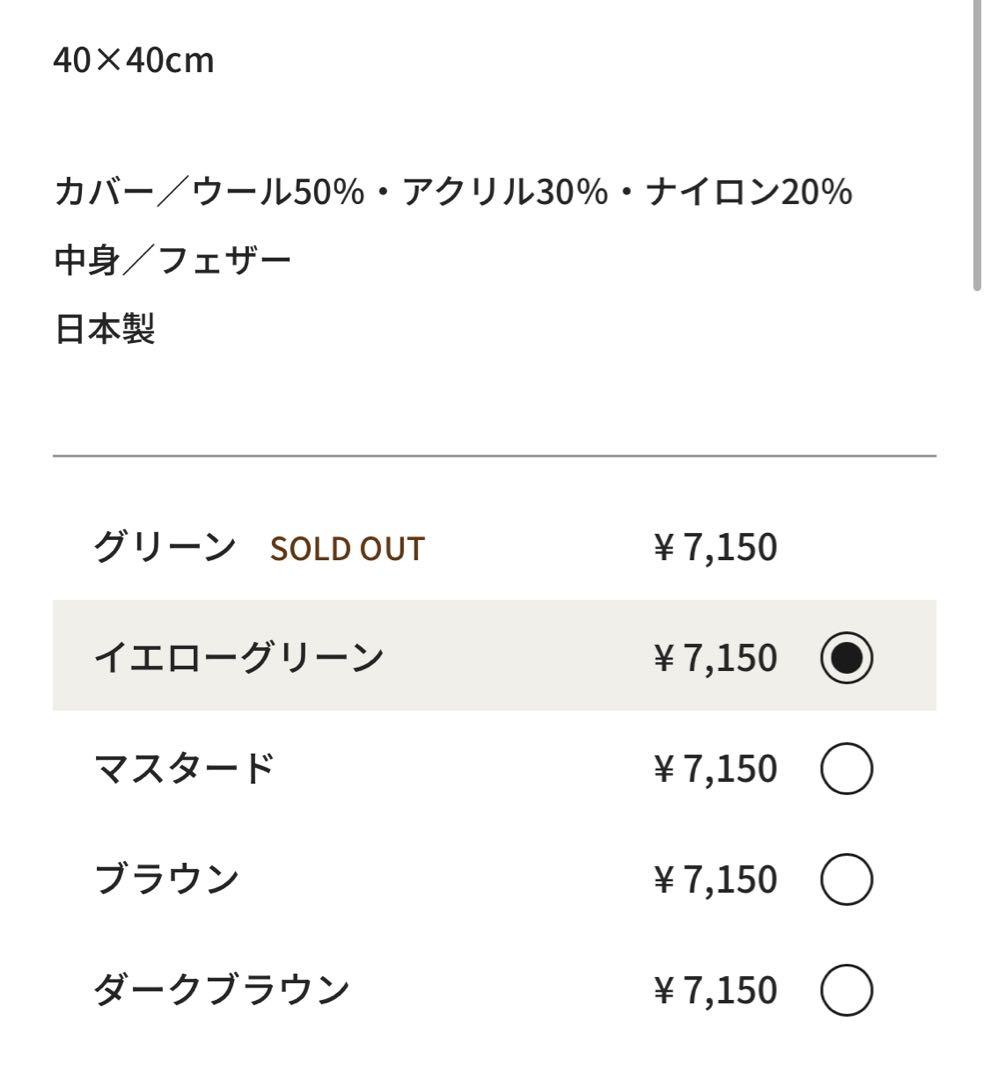Select the ブラウン color option
This screenshot has width=990, height=1080.
pyautogui.click(x=845, y=878)
